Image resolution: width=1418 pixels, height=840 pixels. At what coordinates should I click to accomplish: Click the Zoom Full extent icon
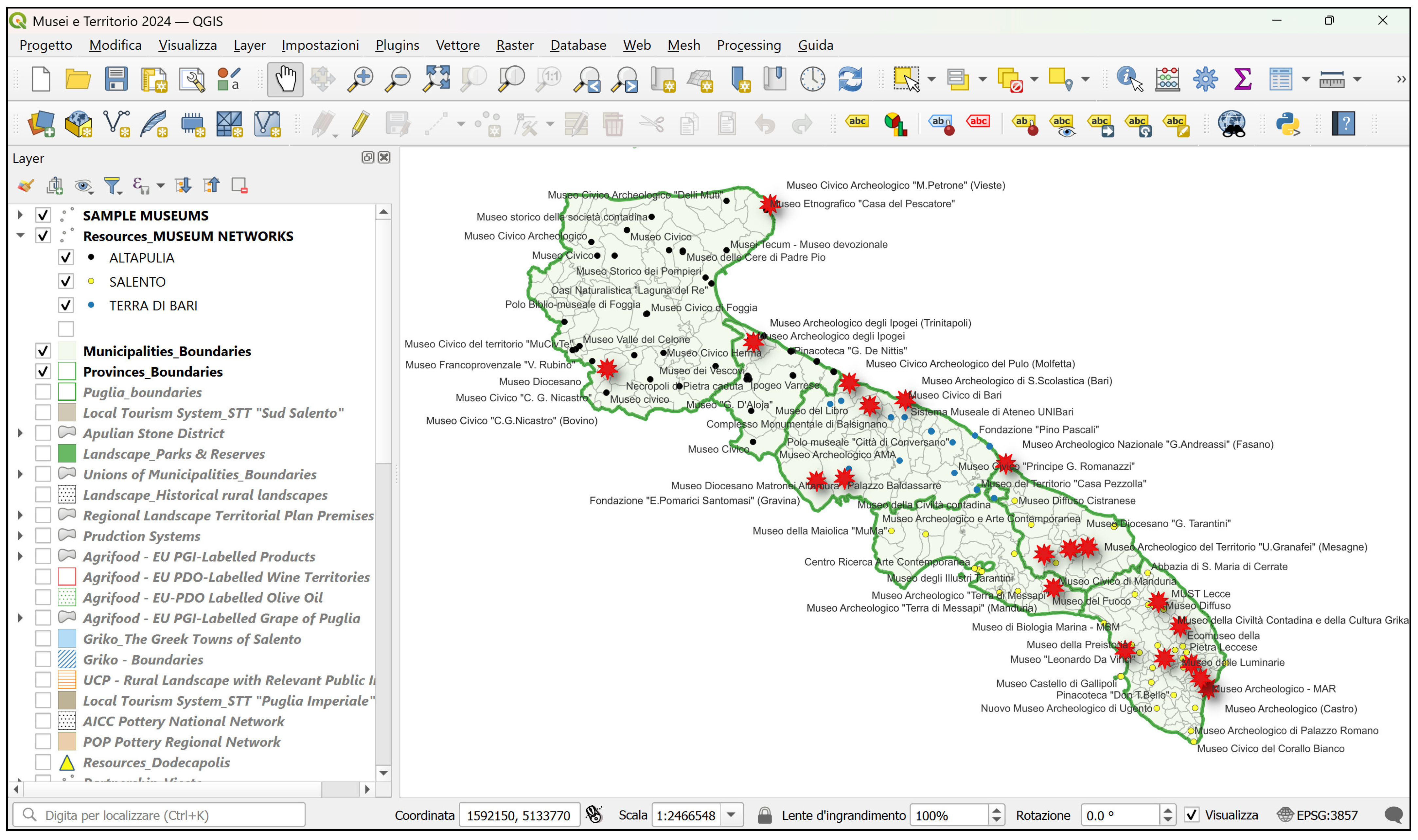coord(436,79)
